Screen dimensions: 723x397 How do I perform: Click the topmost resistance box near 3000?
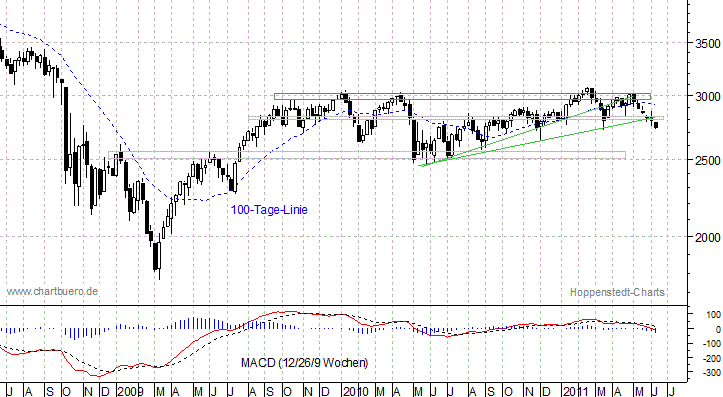(x=462, y=96)
